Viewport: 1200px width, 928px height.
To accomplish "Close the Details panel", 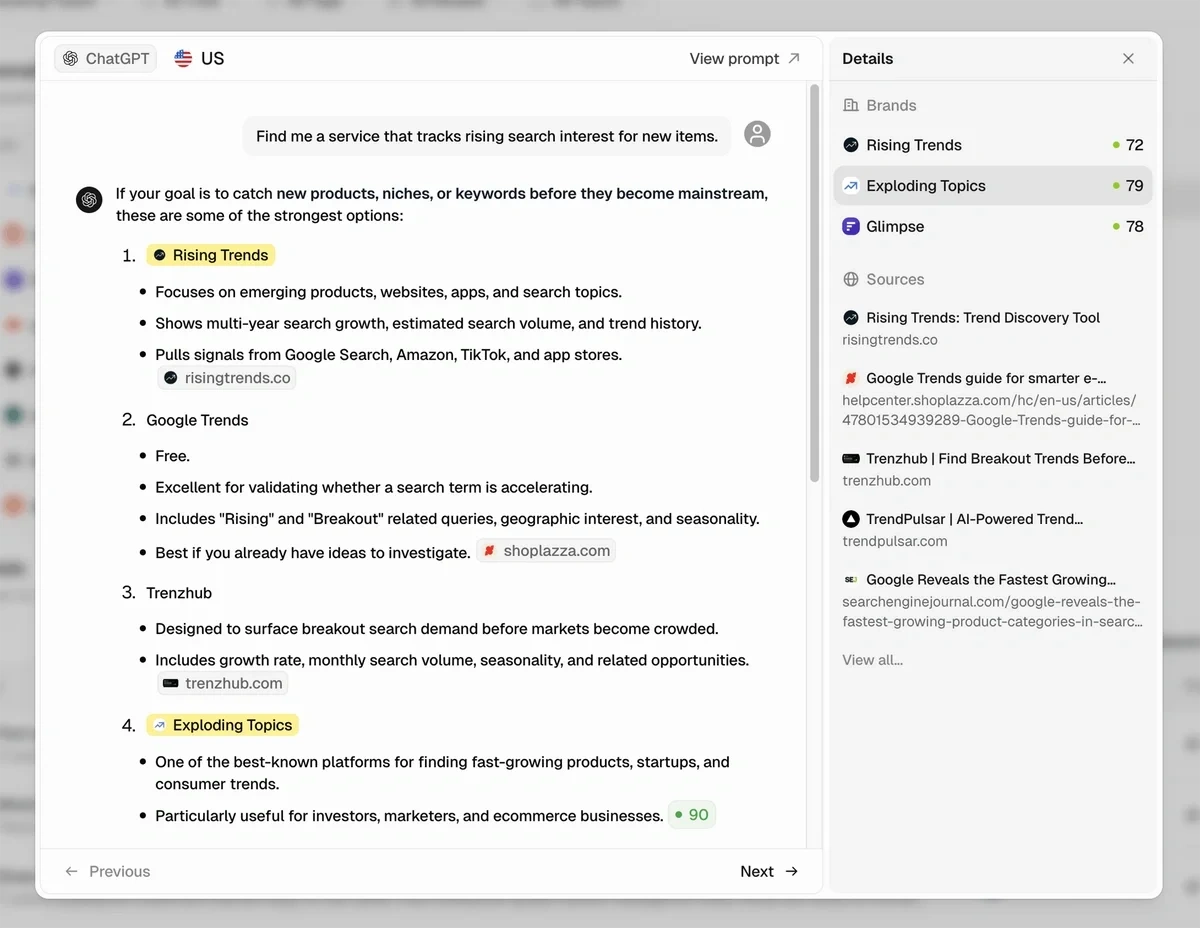I will tap(1128, 59).
